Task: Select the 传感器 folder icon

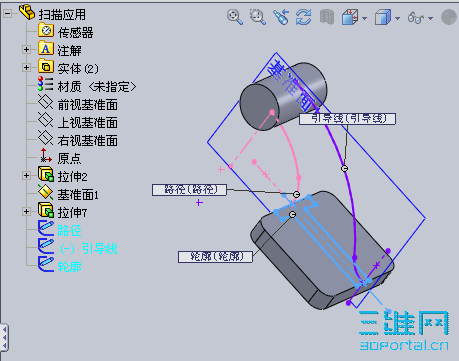Action: pos(46,30)
